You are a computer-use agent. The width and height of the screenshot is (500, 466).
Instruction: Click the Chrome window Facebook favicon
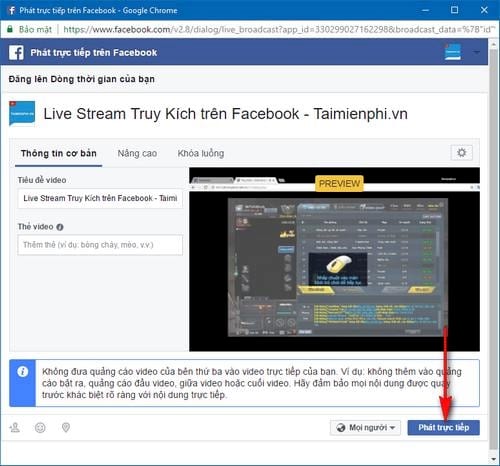pyautogui.click(x=11, y=10)
